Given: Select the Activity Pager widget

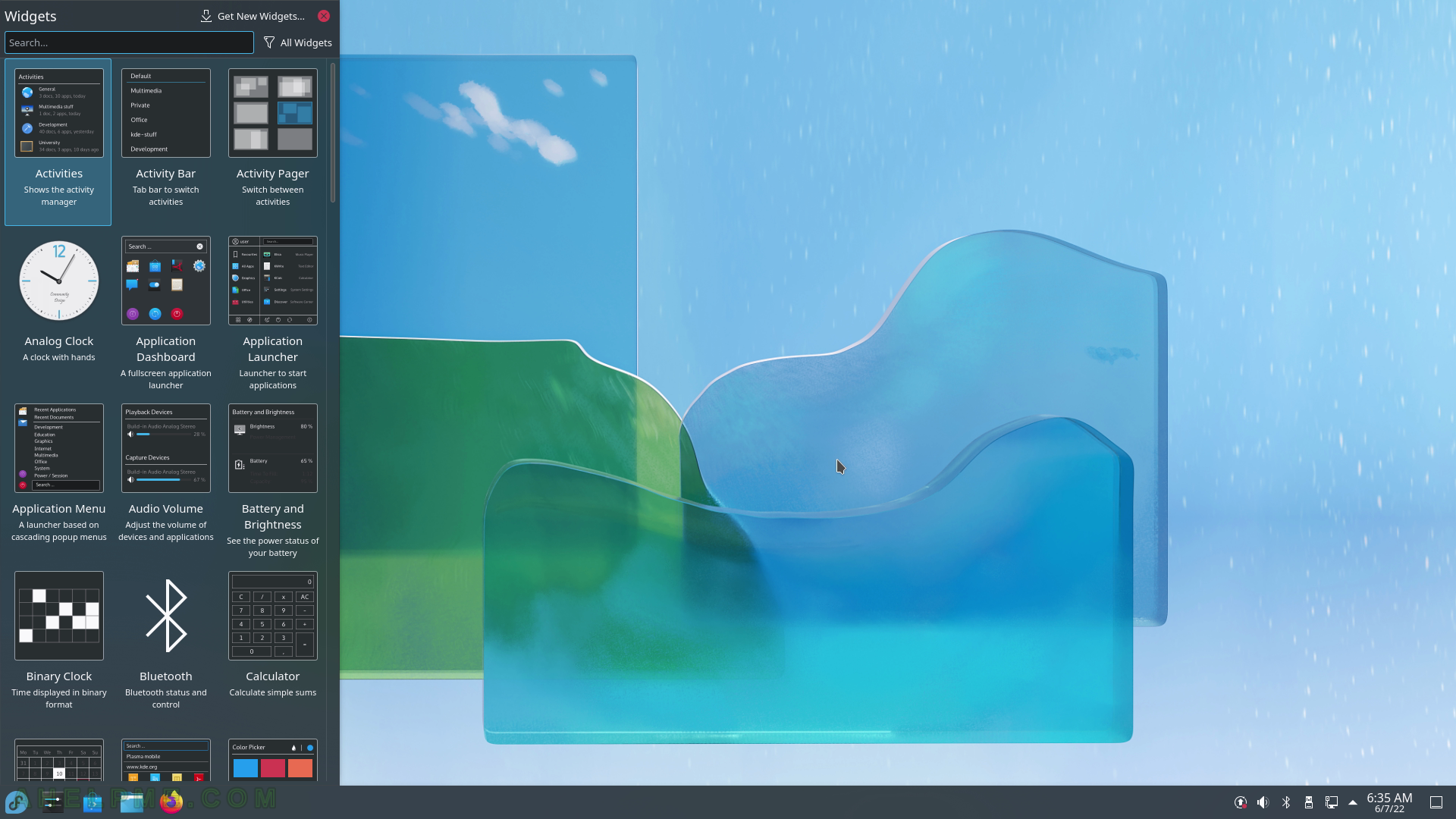Looking at the screenshot, I should click(x=272, y=142).
